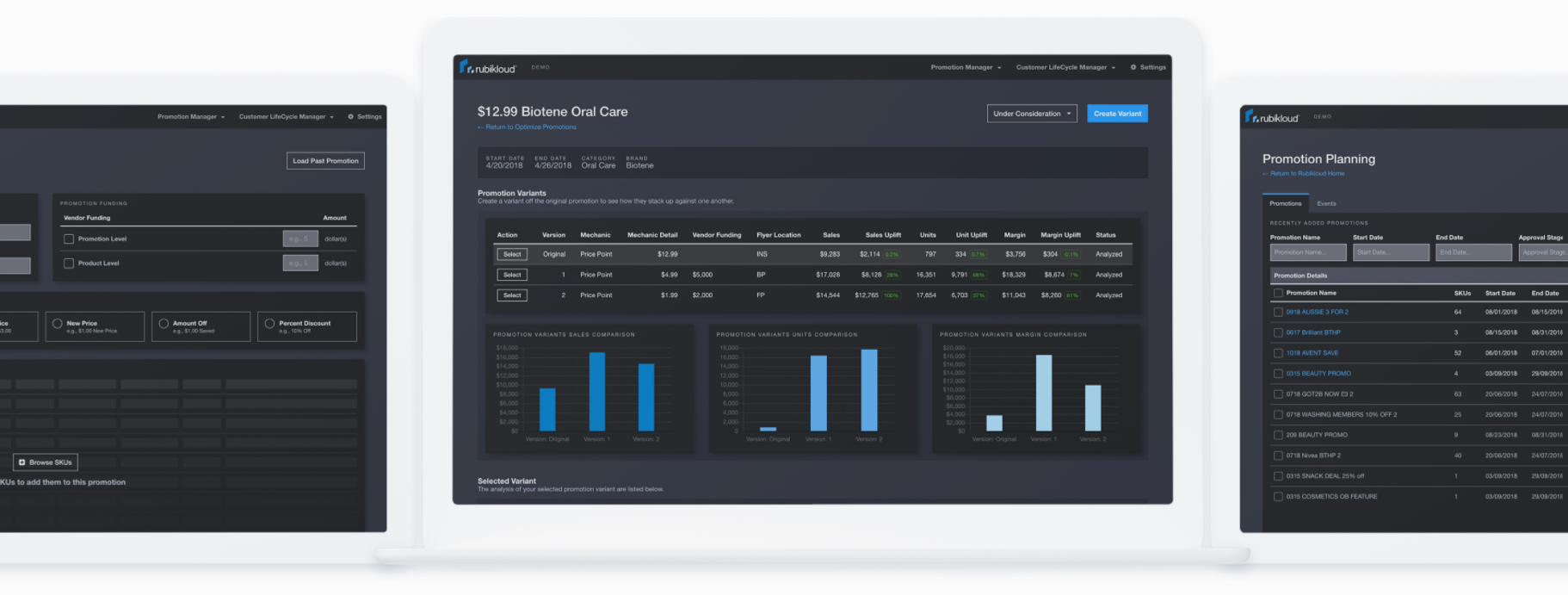Open Customer LifeCycle Manager menu in center window
Viewport: 1568px width, 595px height.
(x=1065, y=67)
